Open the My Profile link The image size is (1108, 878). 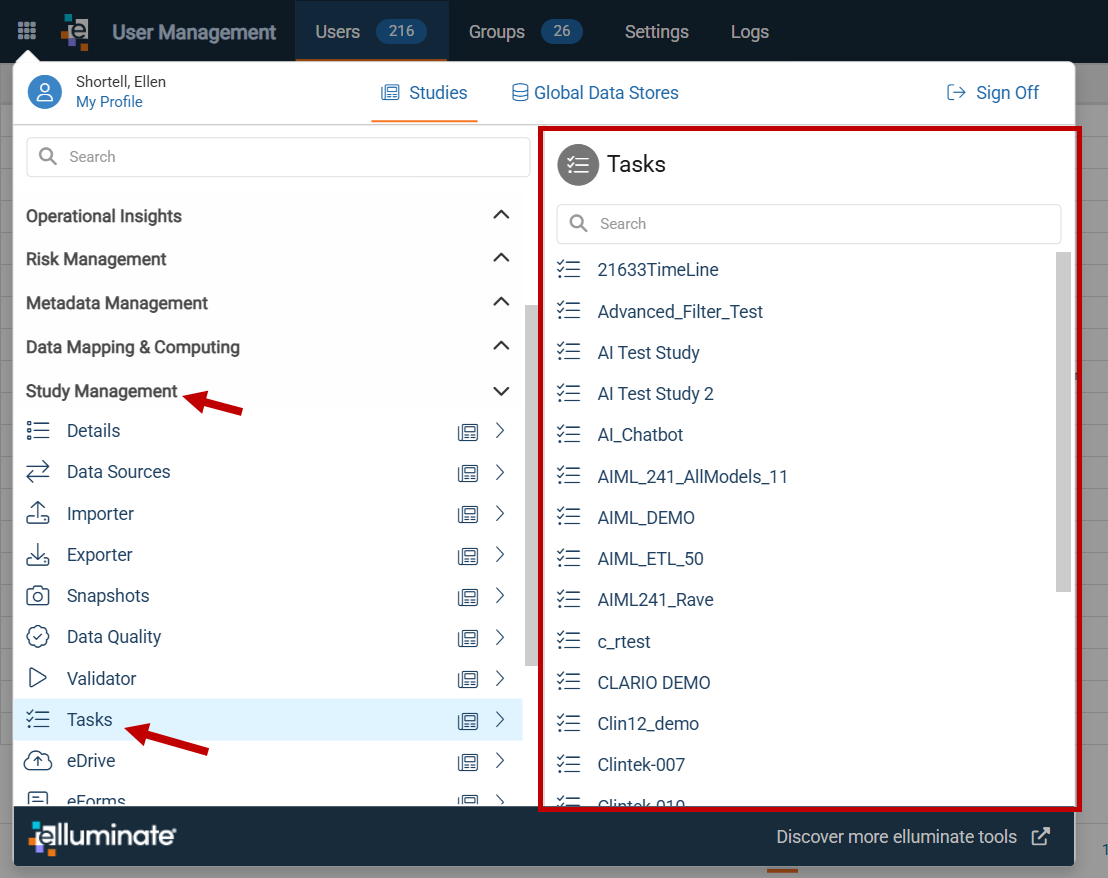(x=109, y=102)
